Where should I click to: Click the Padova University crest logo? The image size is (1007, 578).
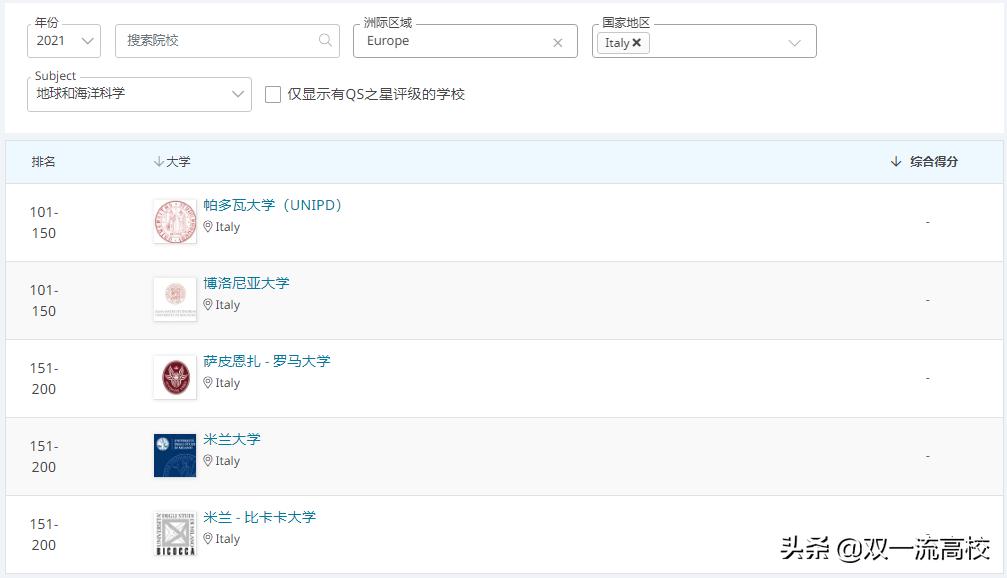[175, 221]
